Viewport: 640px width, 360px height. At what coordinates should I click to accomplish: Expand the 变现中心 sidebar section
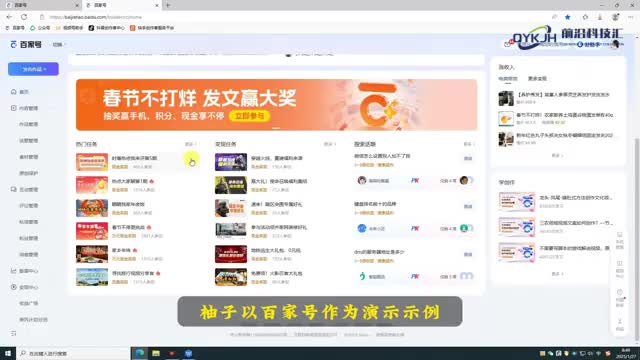[x=28, y=287]
